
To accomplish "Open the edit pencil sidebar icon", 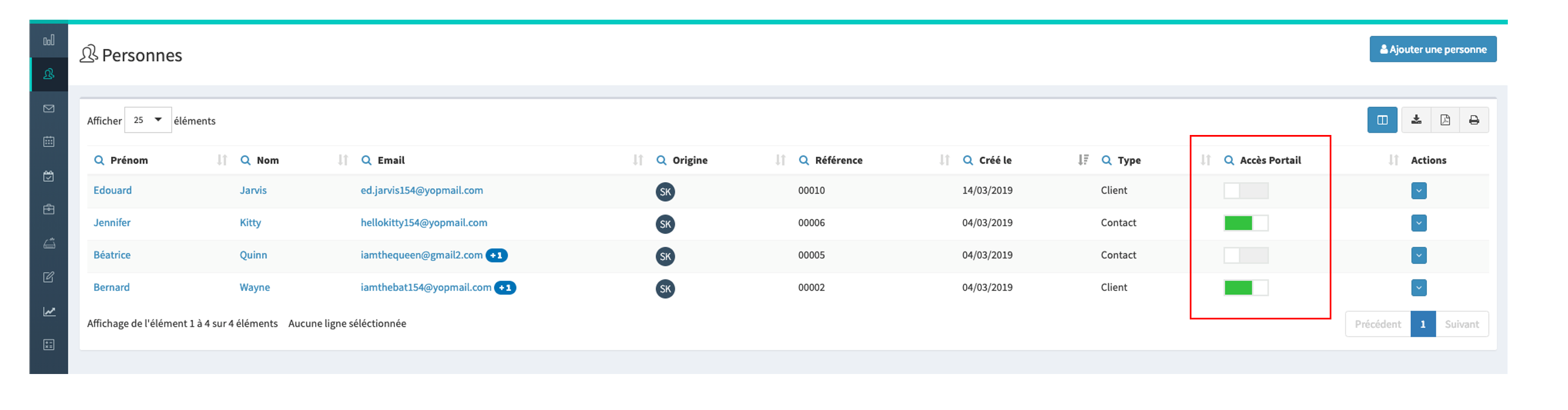I will 49,277.
